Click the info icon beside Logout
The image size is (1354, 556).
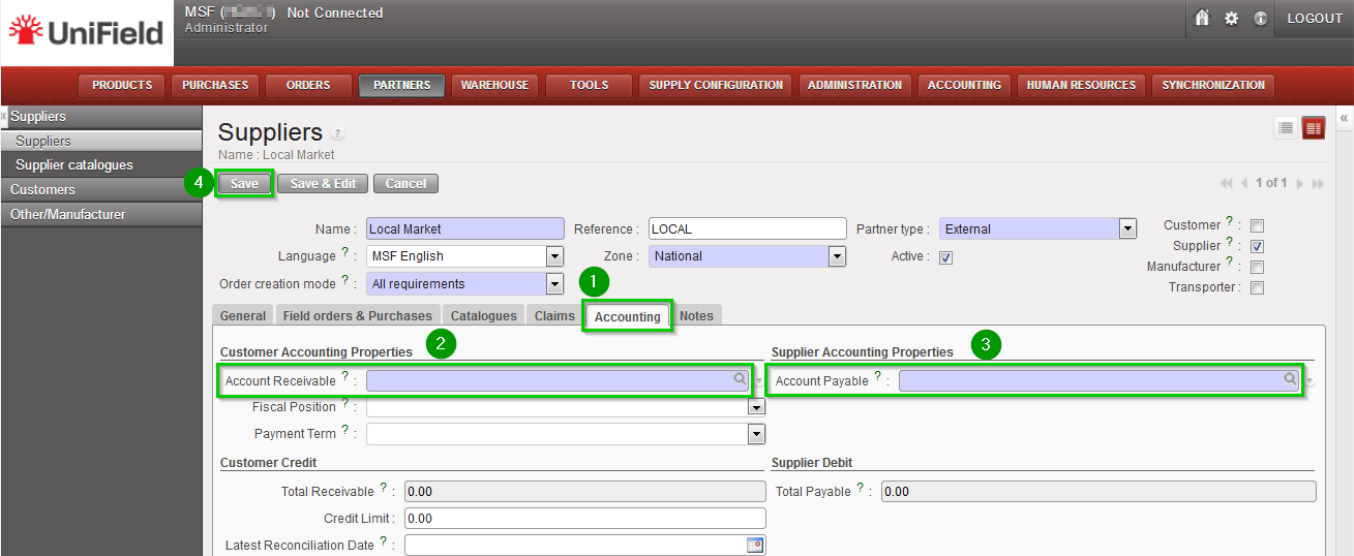pyautogui.click(x=1260, y=18)
